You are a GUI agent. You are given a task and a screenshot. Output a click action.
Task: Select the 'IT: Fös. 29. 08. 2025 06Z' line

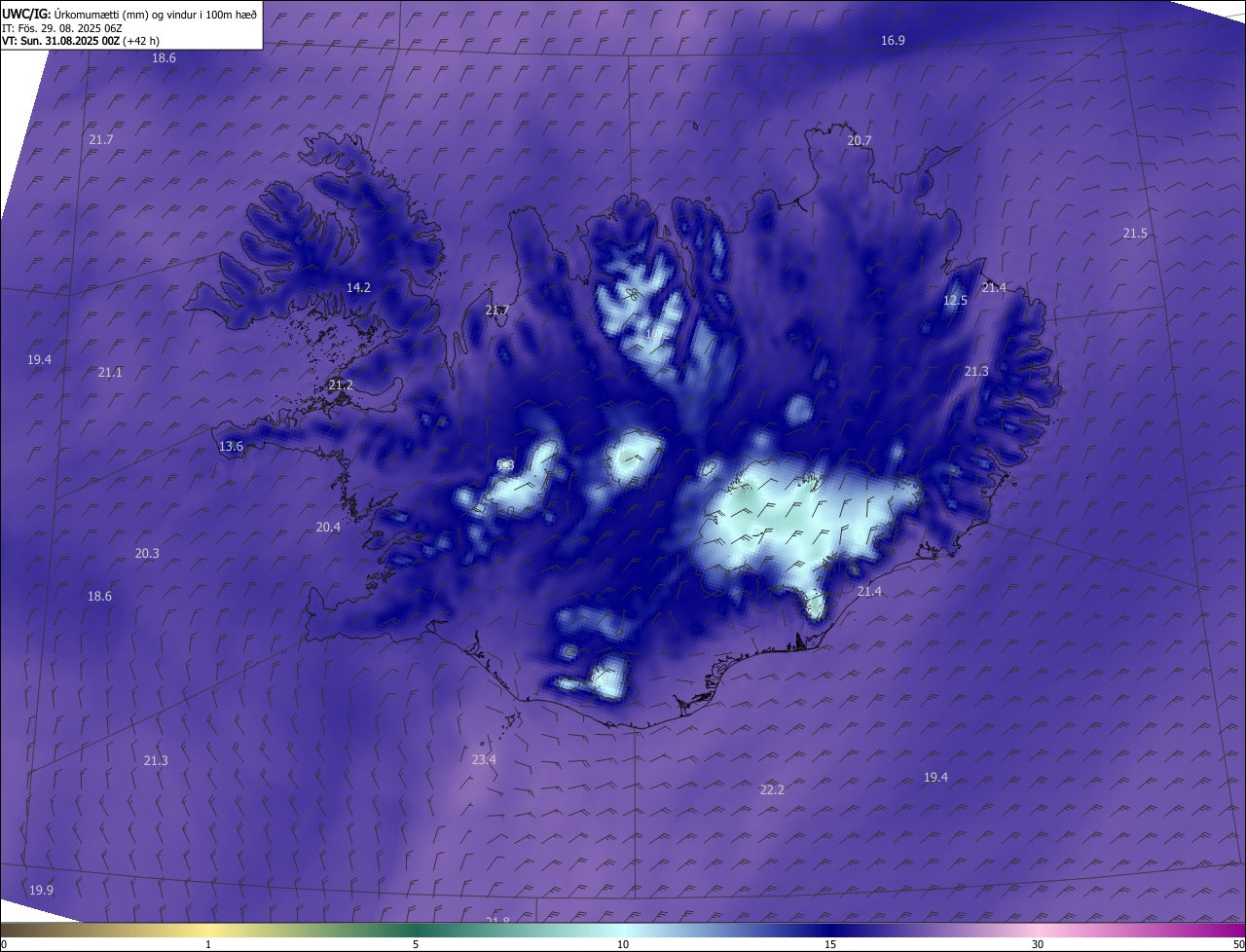61,28
